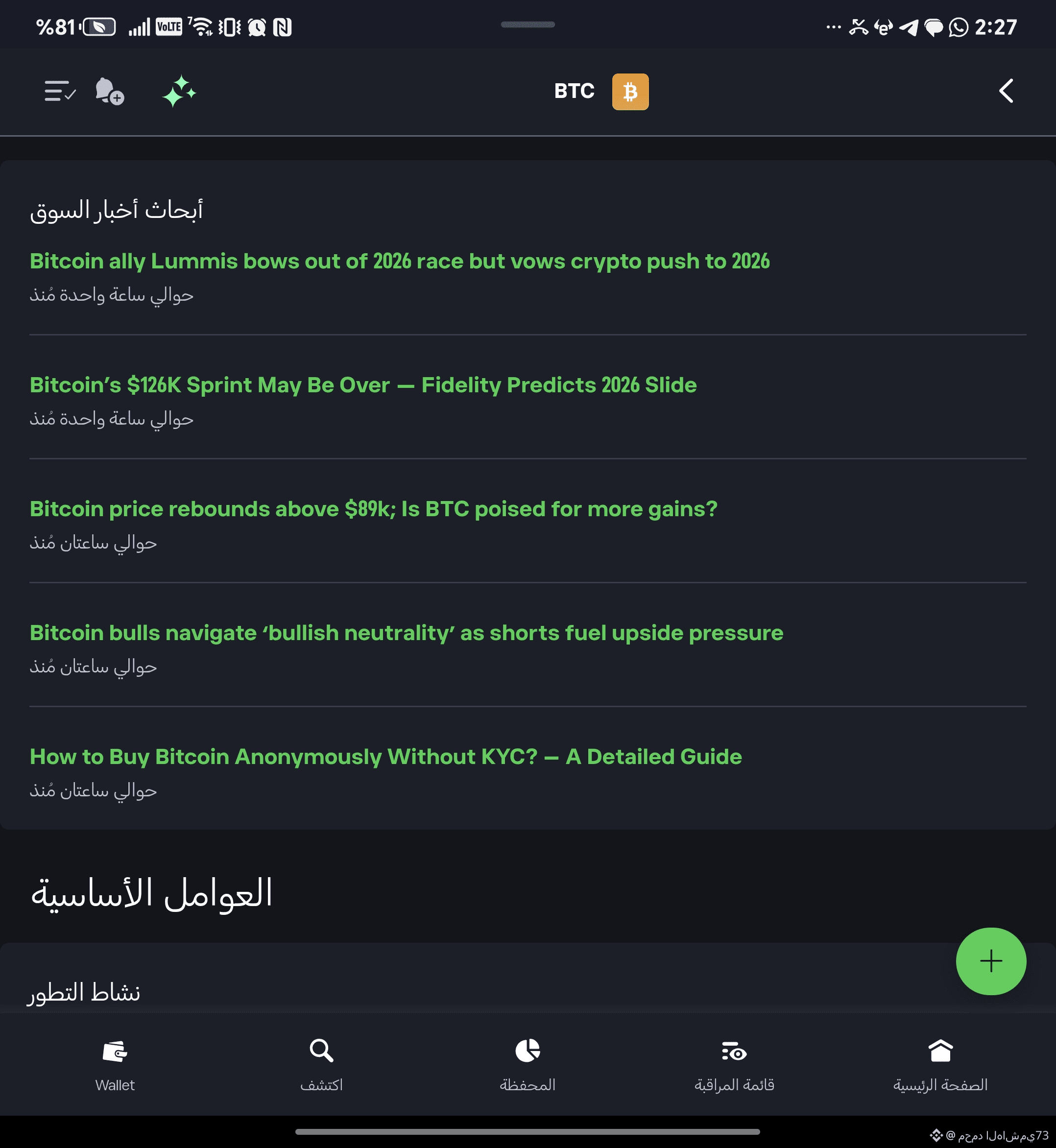Tap the WhatsApp notification in status bar
This screenshot has height=1148, width=1056.
(958, 27)
